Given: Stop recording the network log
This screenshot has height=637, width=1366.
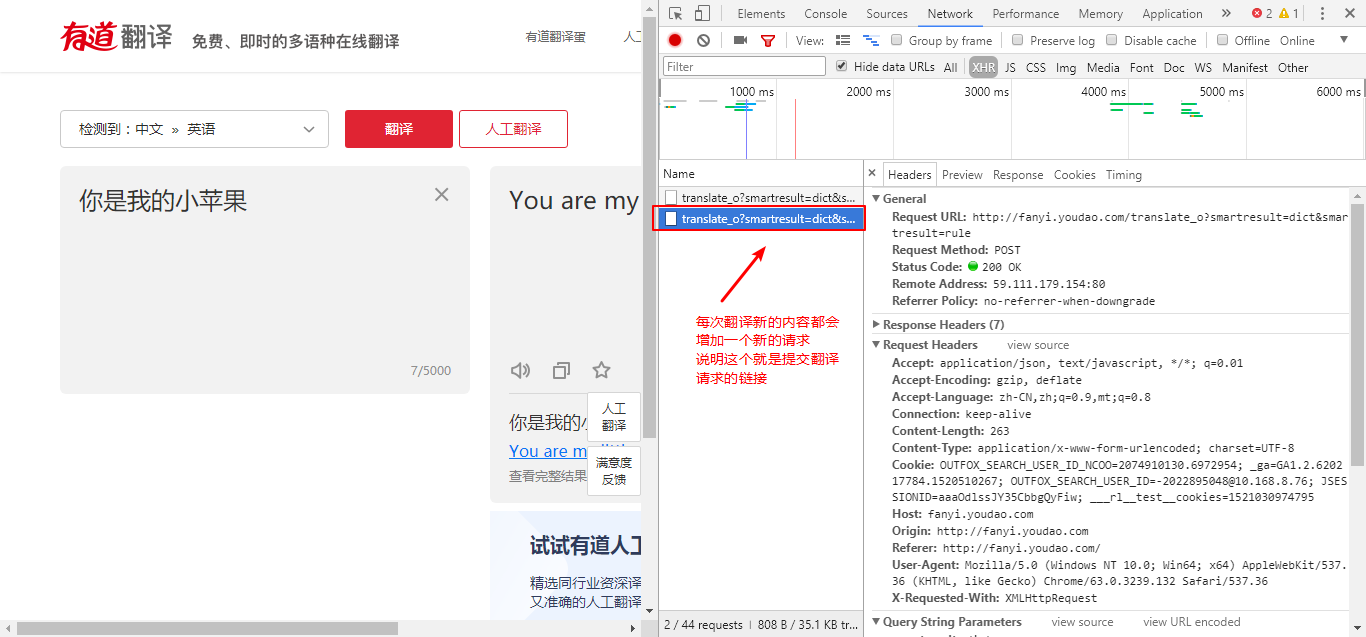Looking at the screenshot, I should [675, 40].
